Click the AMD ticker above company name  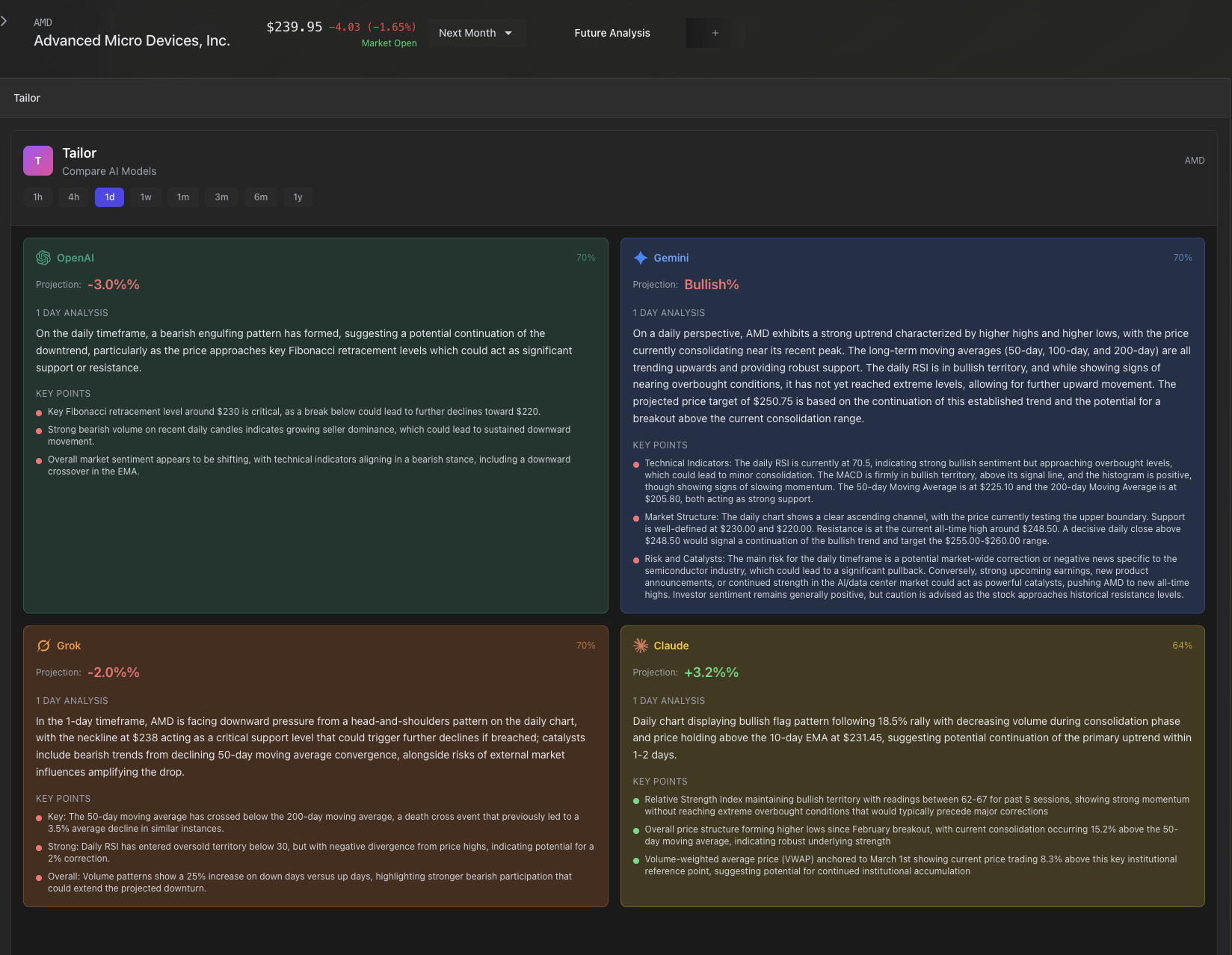point(43,22)
